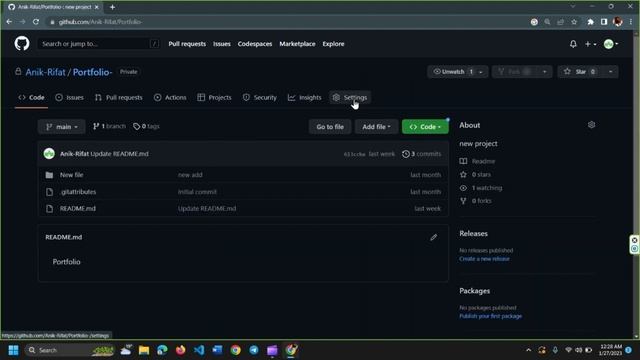Screen dimensions: 640x360
Task: Show hidden system tray icons
Action: (529, 350)
